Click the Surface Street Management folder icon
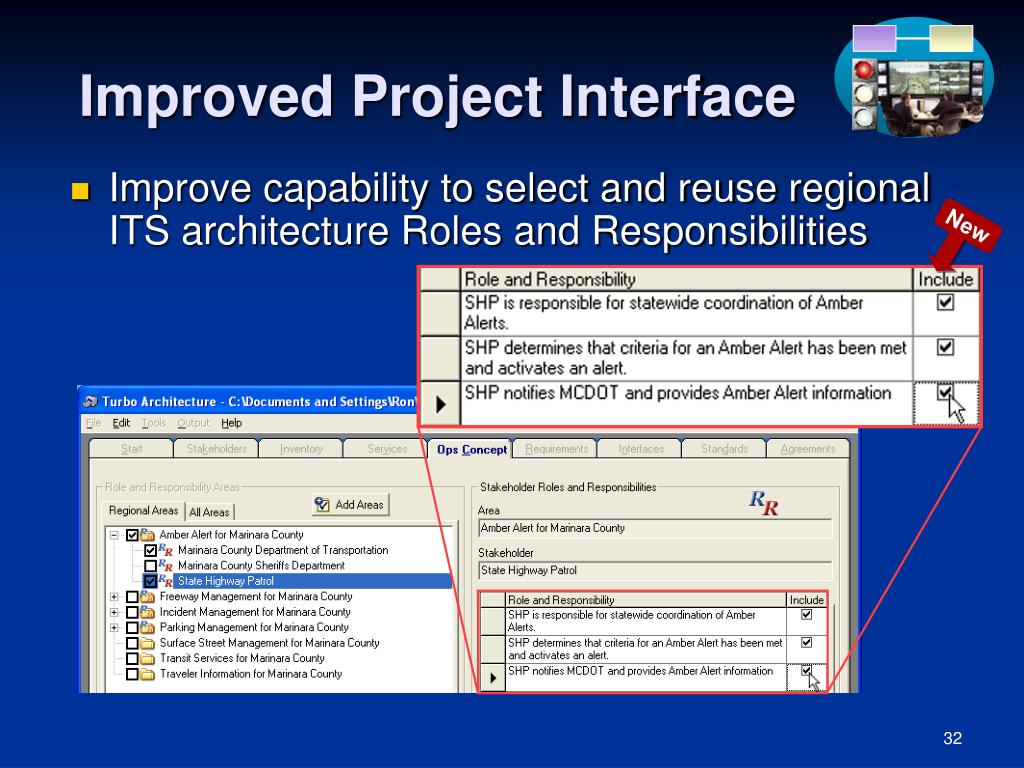This screenshot has width=1024, height=768. (x=147, y=643)
